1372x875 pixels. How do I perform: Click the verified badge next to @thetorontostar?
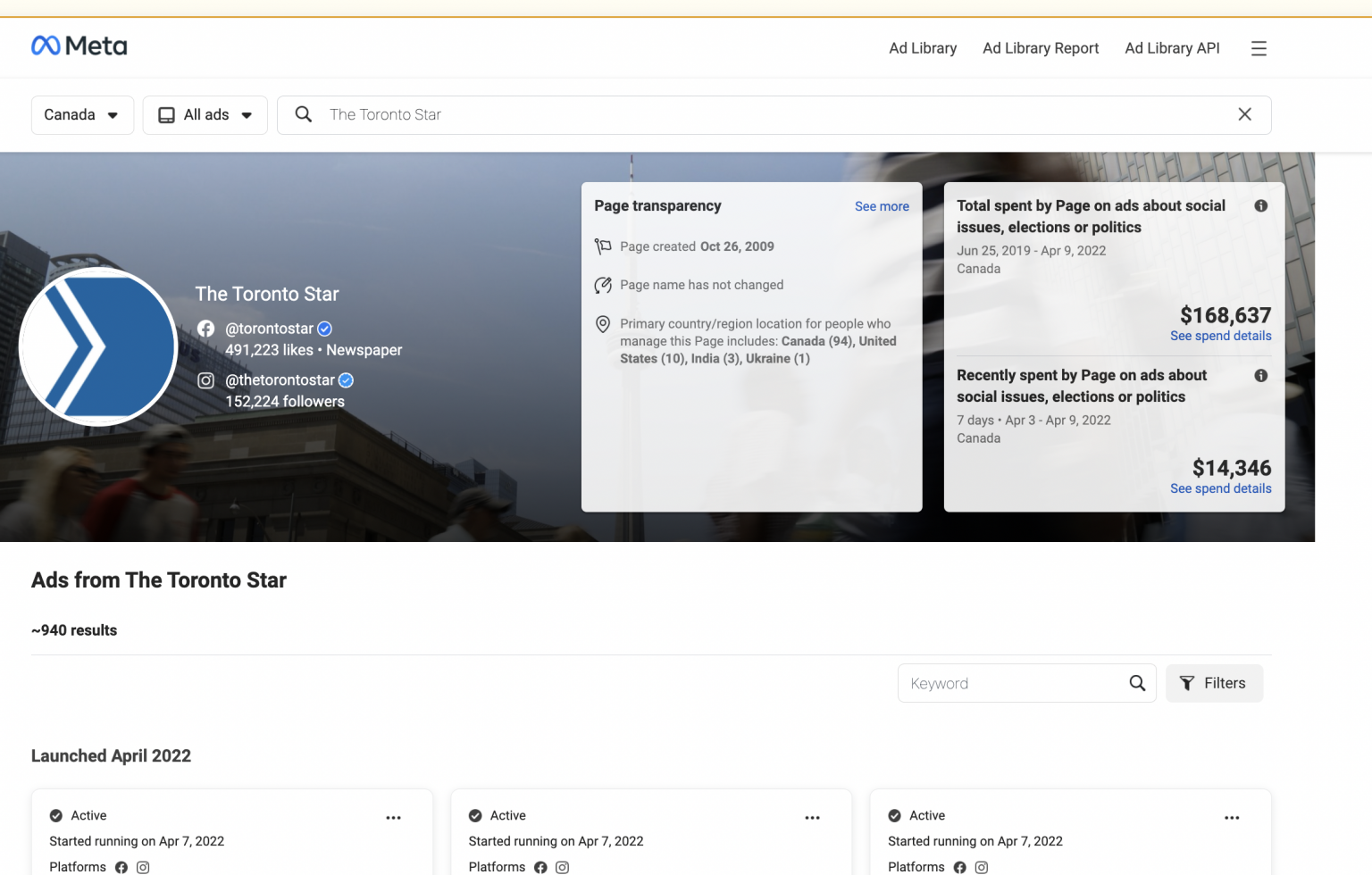[347, 380]
